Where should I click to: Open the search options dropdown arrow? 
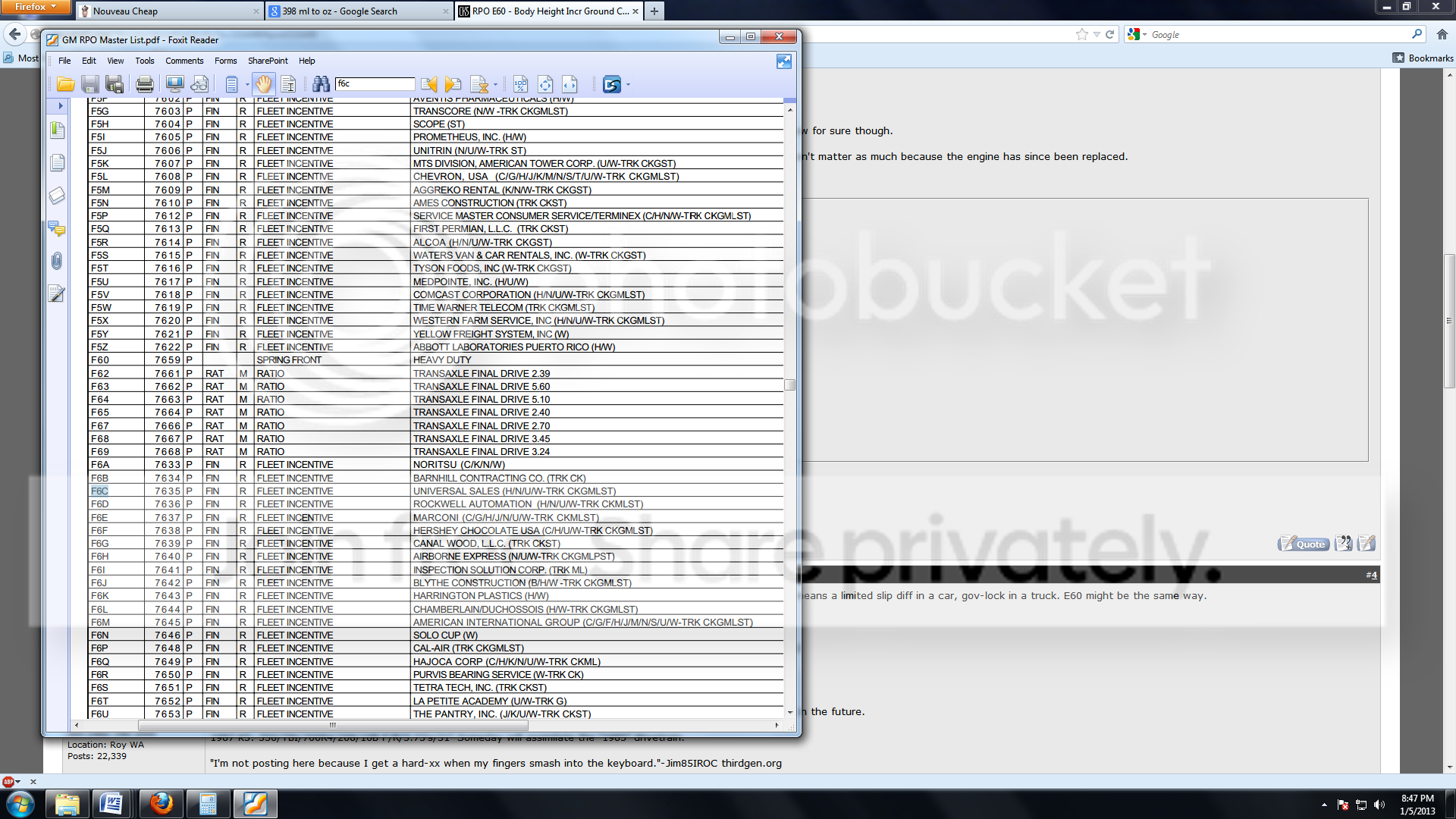(495, 85)
